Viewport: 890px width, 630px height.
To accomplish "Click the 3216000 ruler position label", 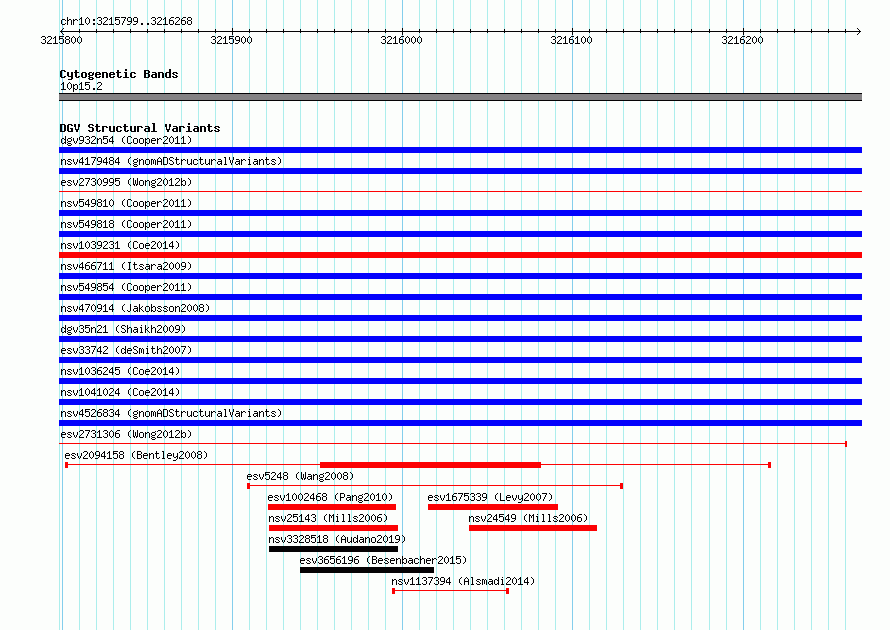I will point(401,40).
